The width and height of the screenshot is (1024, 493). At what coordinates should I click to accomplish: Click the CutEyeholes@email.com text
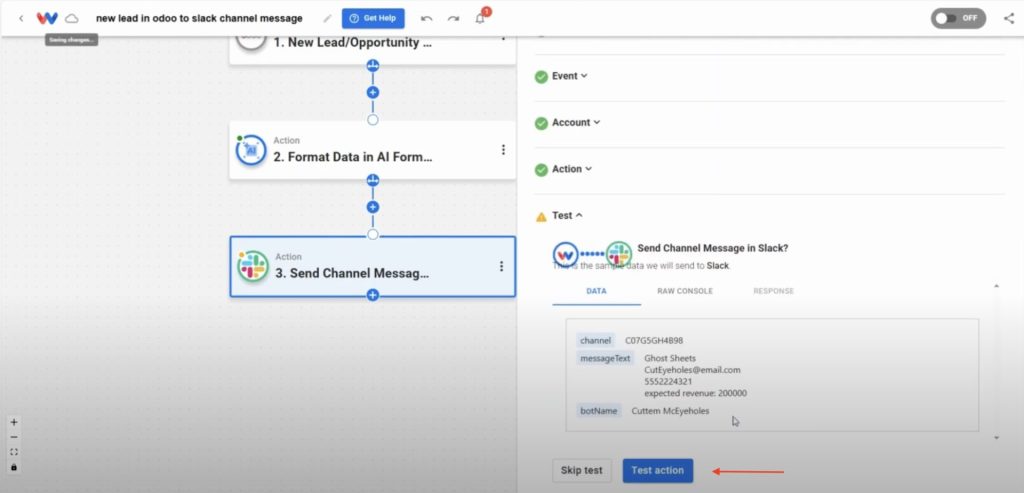[692, 370]
